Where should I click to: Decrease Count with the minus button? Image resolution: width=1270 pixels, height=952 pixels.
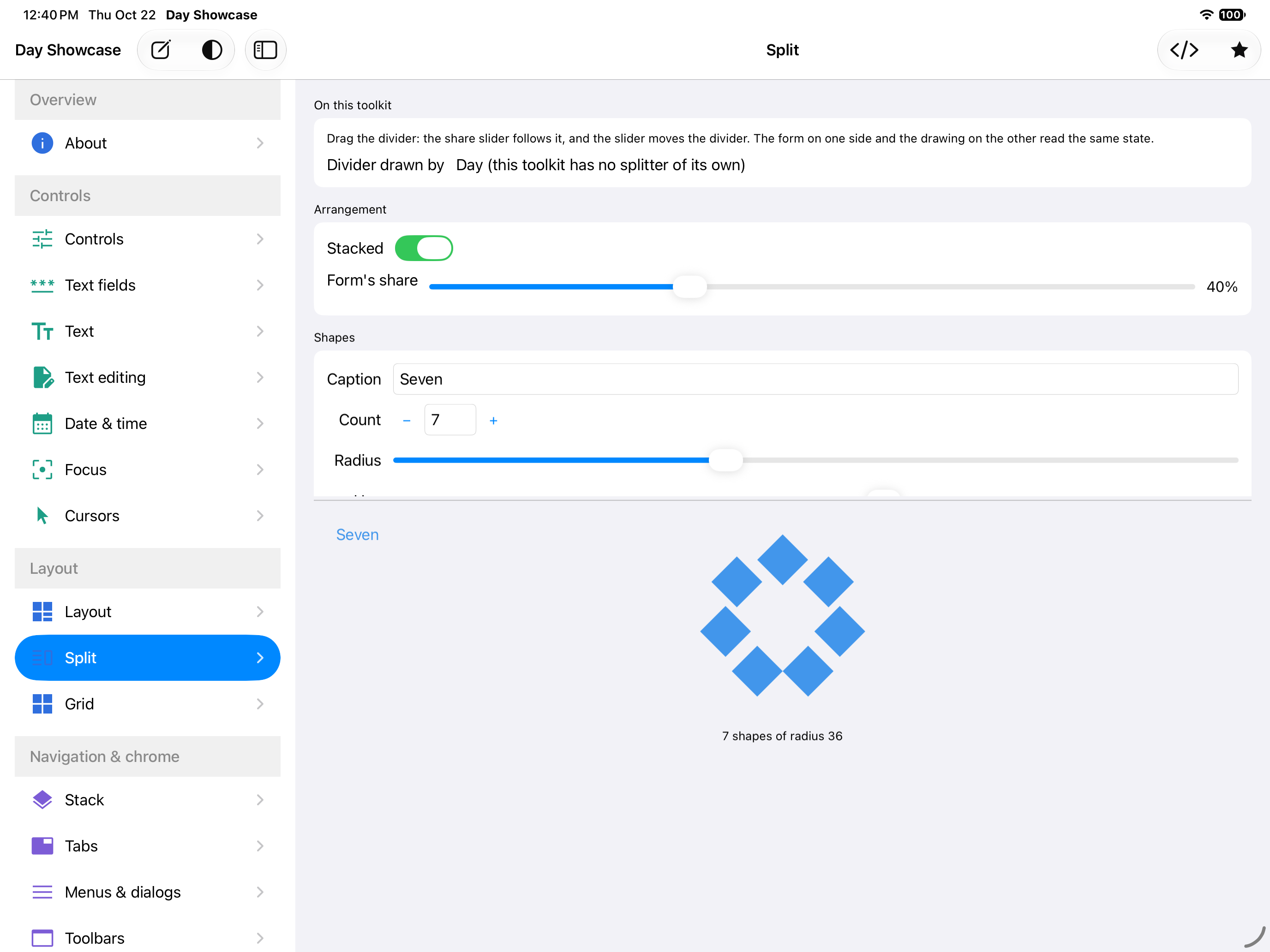click(407, 421)
